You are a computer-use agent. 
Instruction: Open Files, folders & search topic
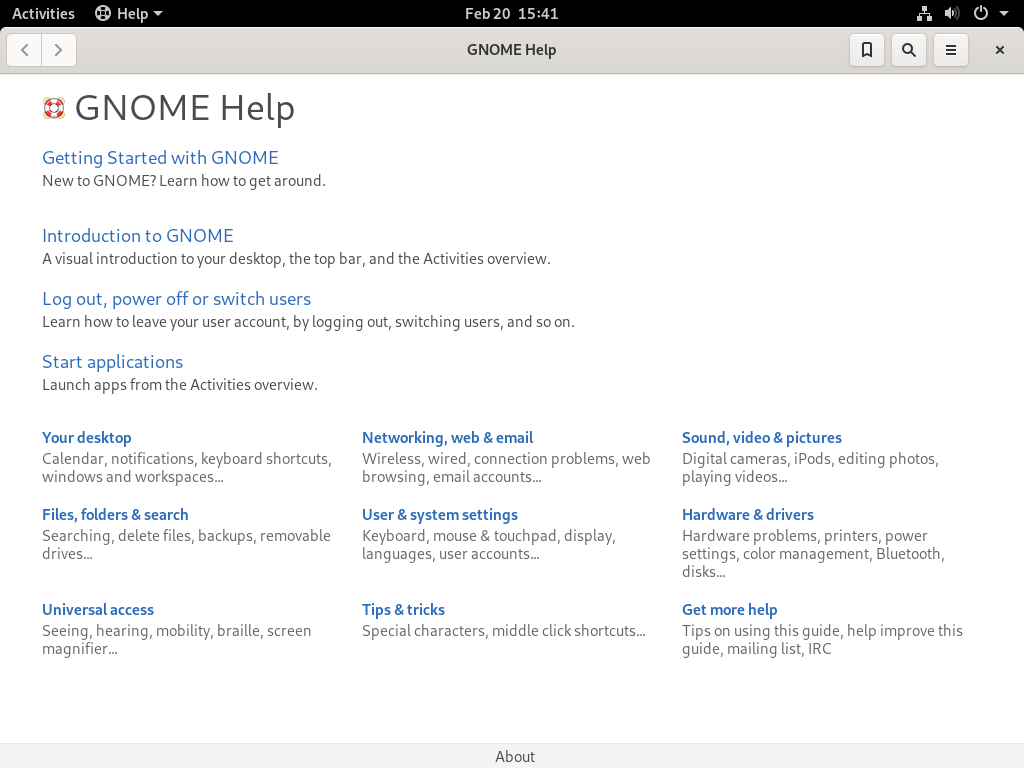[x=115, y=515]
